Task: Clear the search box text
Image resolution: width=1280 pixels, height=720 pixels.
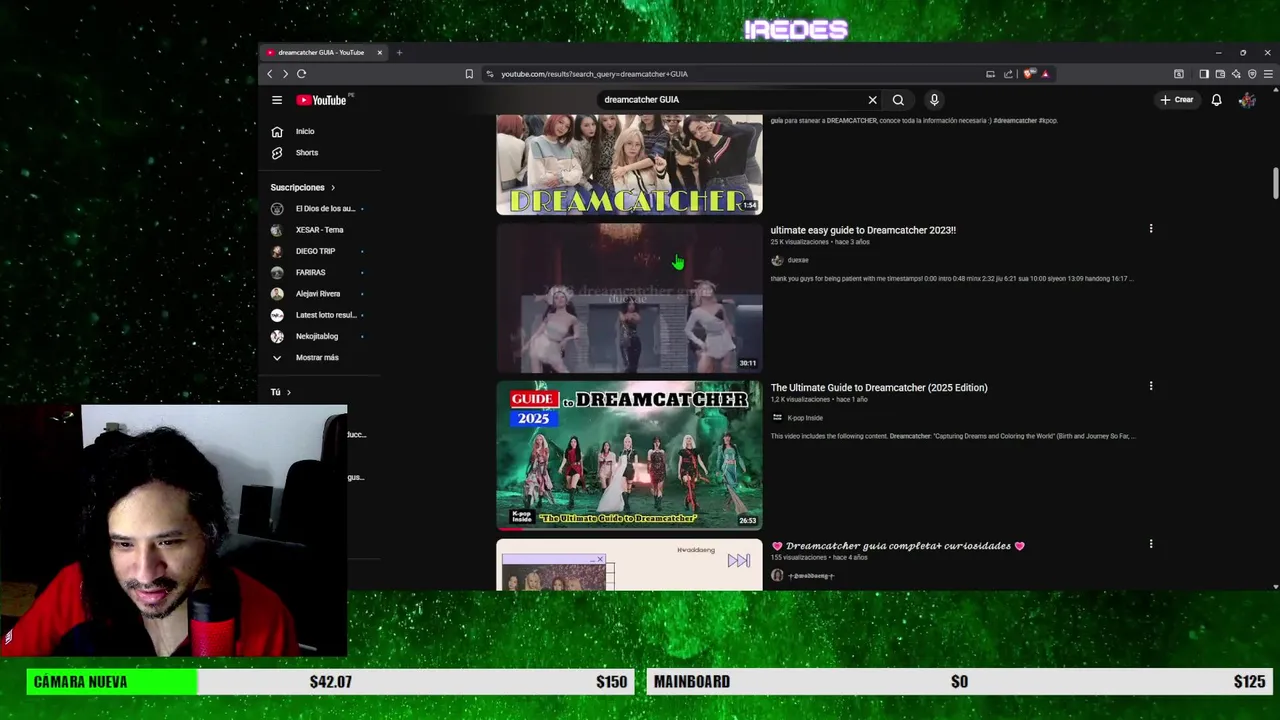Action: click(x=872, y=100)
